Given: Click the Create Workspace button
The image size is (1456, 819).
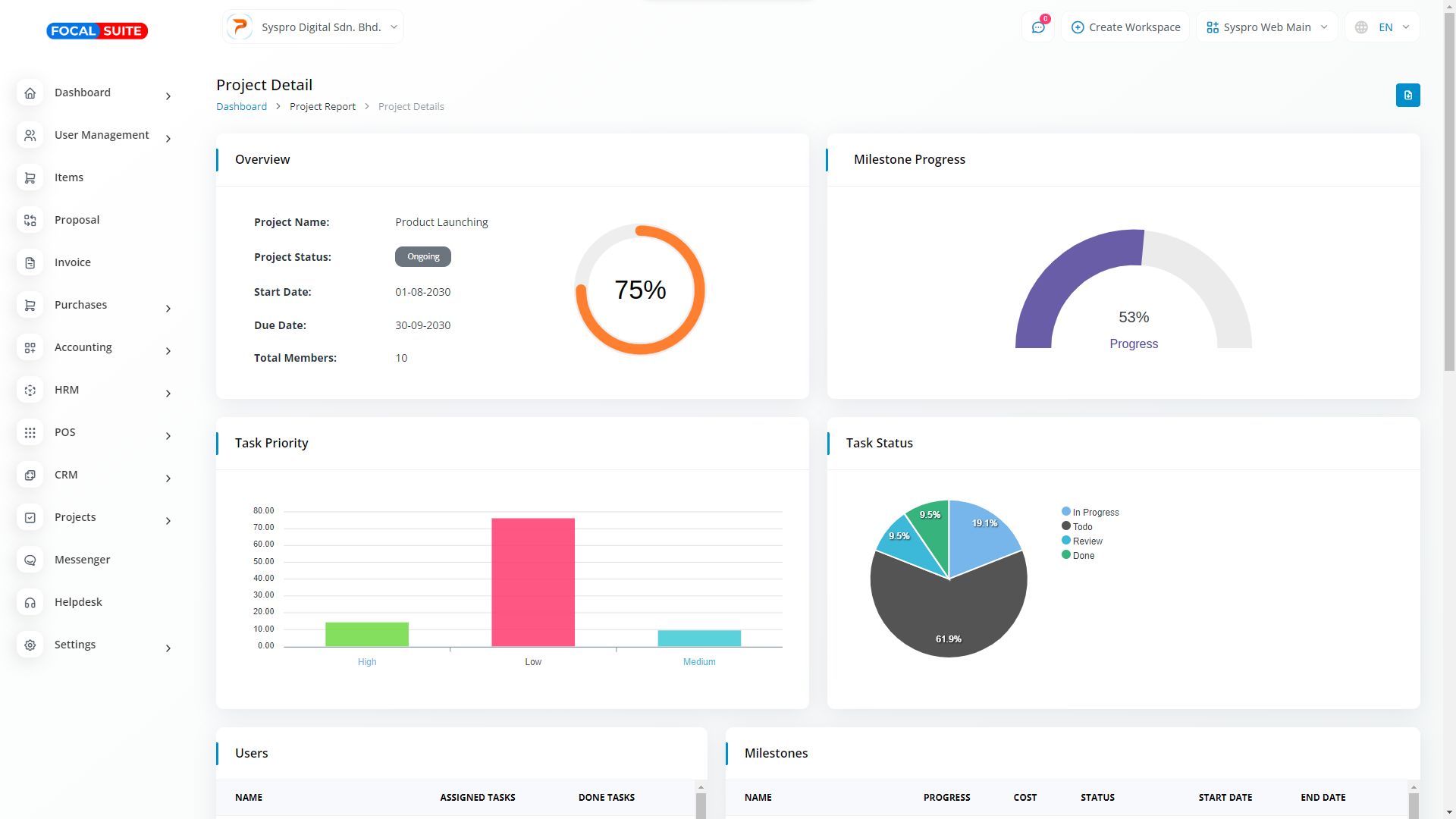Looking at the screenshot, I should [1125, 27].
